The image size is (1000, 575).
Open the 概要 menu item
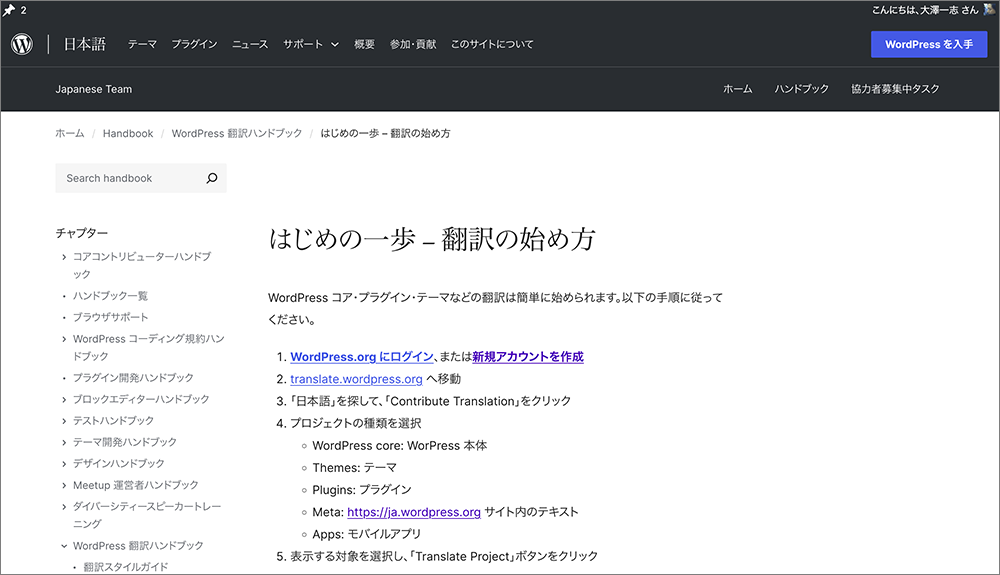pos(364,44)
